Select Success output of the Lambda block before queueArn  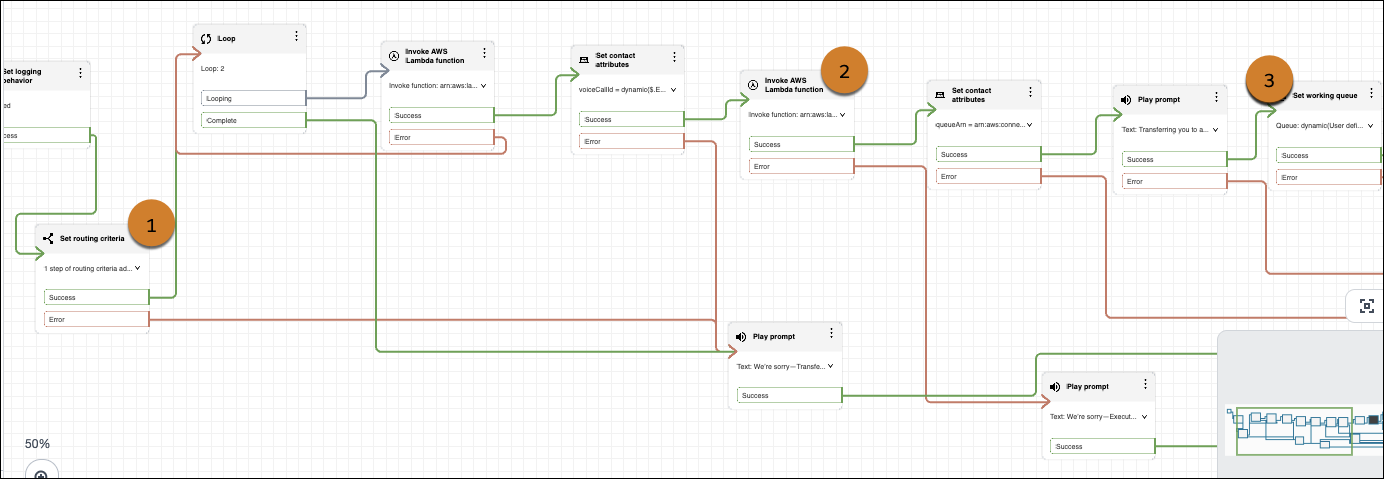(x=801, y=145)
